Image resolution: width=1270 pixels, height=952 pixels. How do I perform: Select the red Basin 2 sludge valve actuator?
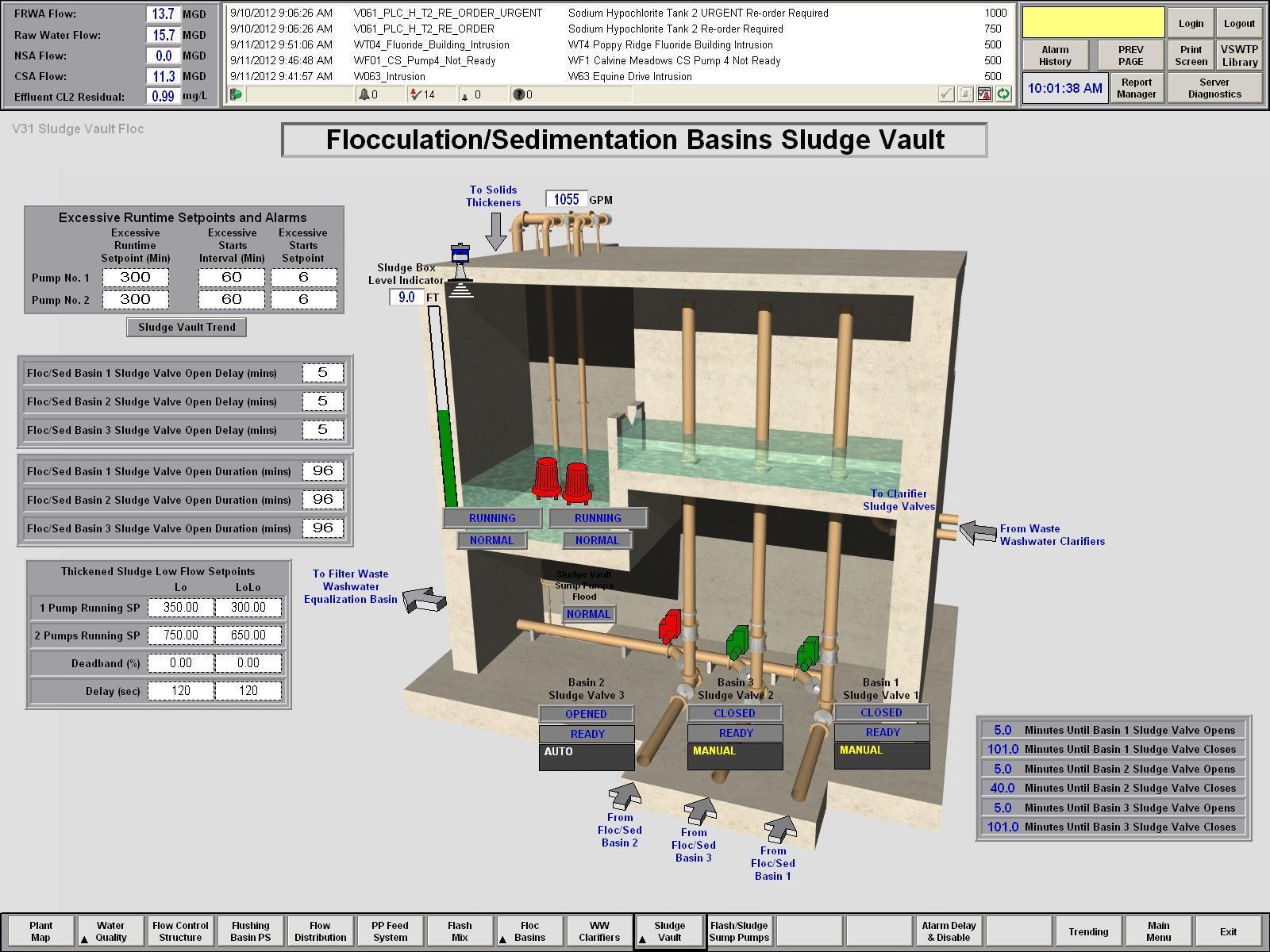point(670,625)
